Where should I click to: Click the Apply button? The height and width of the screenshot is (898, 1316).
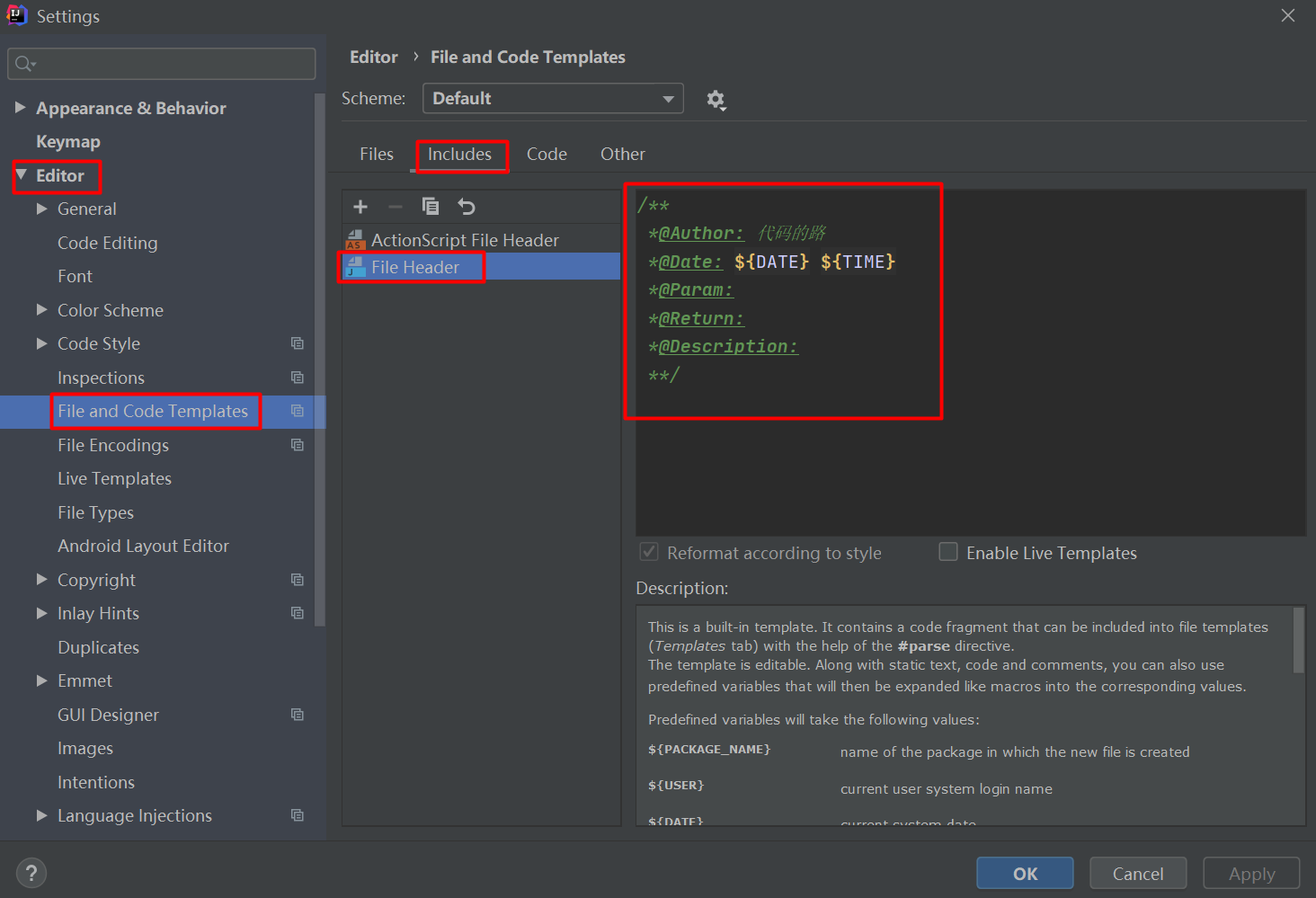click(1251, 874)
